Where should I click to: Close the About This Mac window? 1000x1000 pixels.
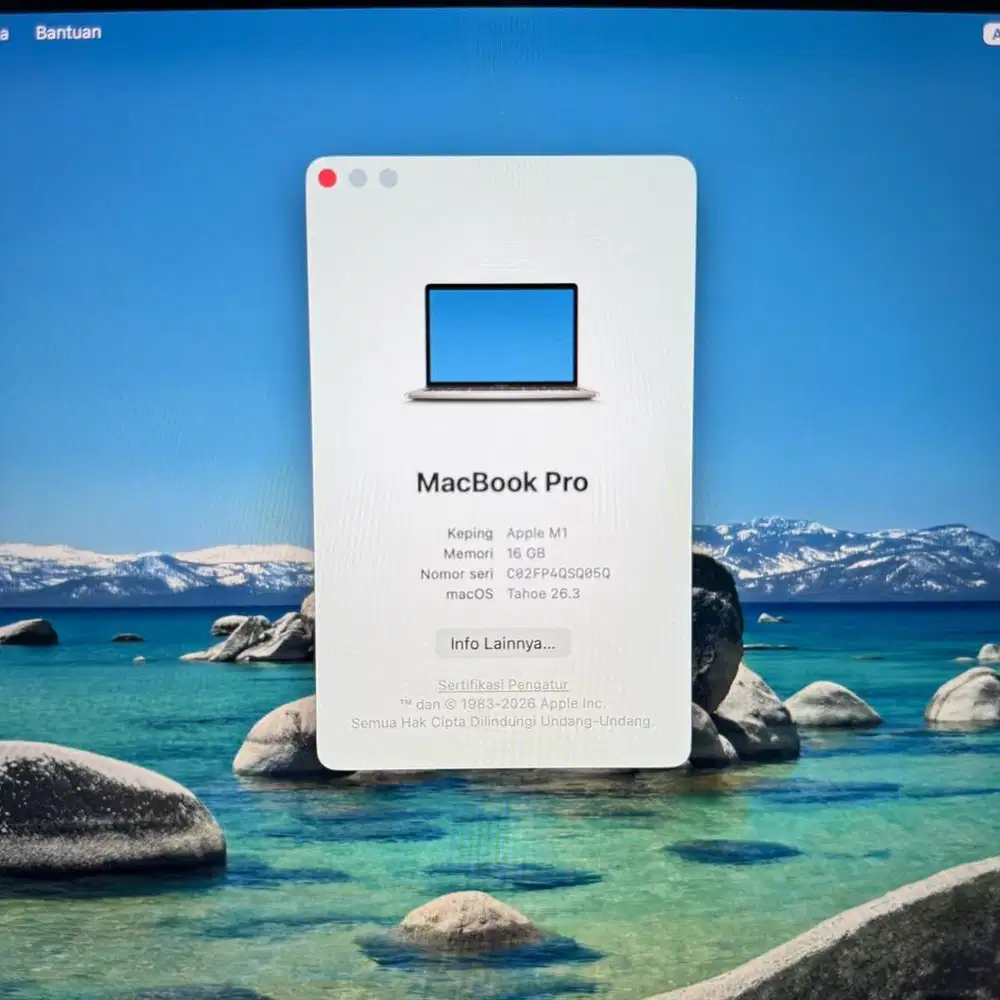tap(327, 179)
